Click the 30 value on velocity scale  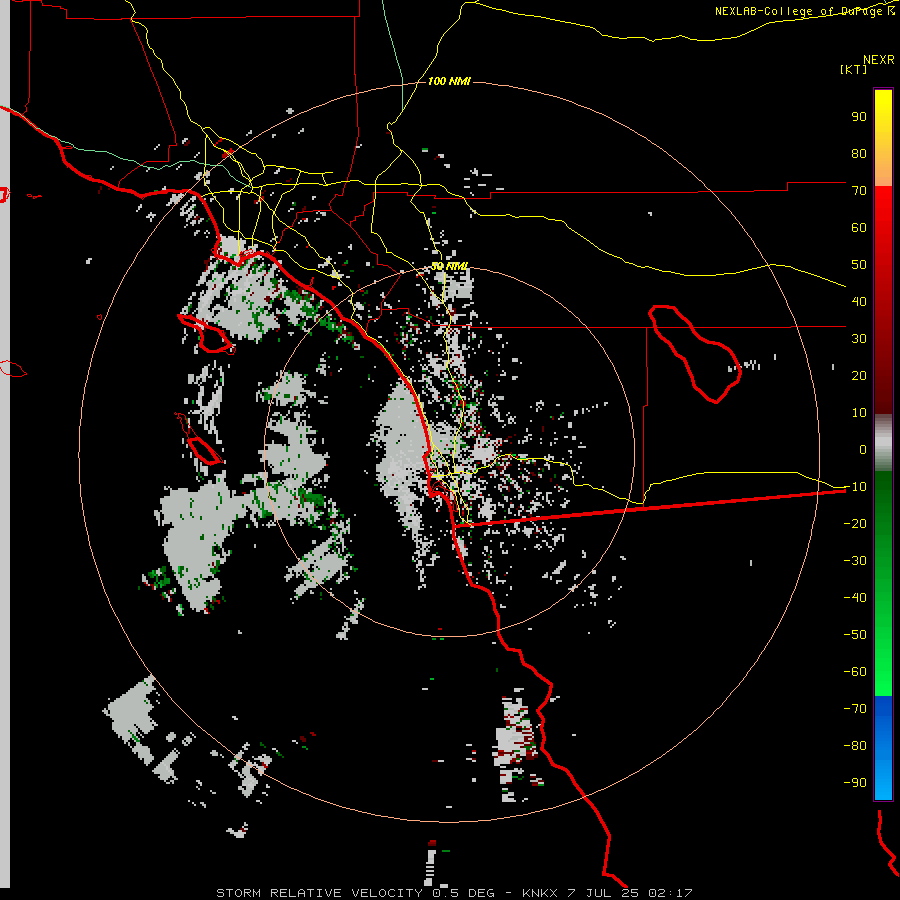pyautogui.click(x=859, y=339)
